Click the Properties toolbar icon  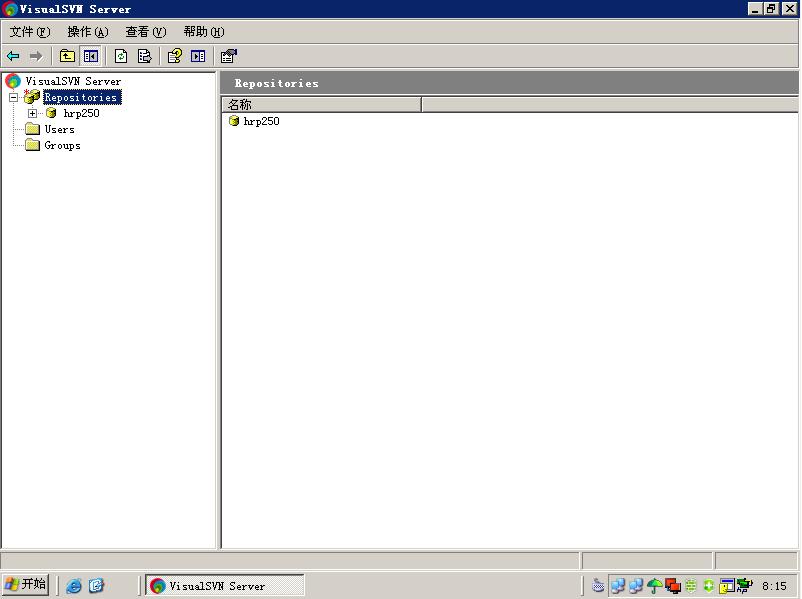tap(229, 56)
